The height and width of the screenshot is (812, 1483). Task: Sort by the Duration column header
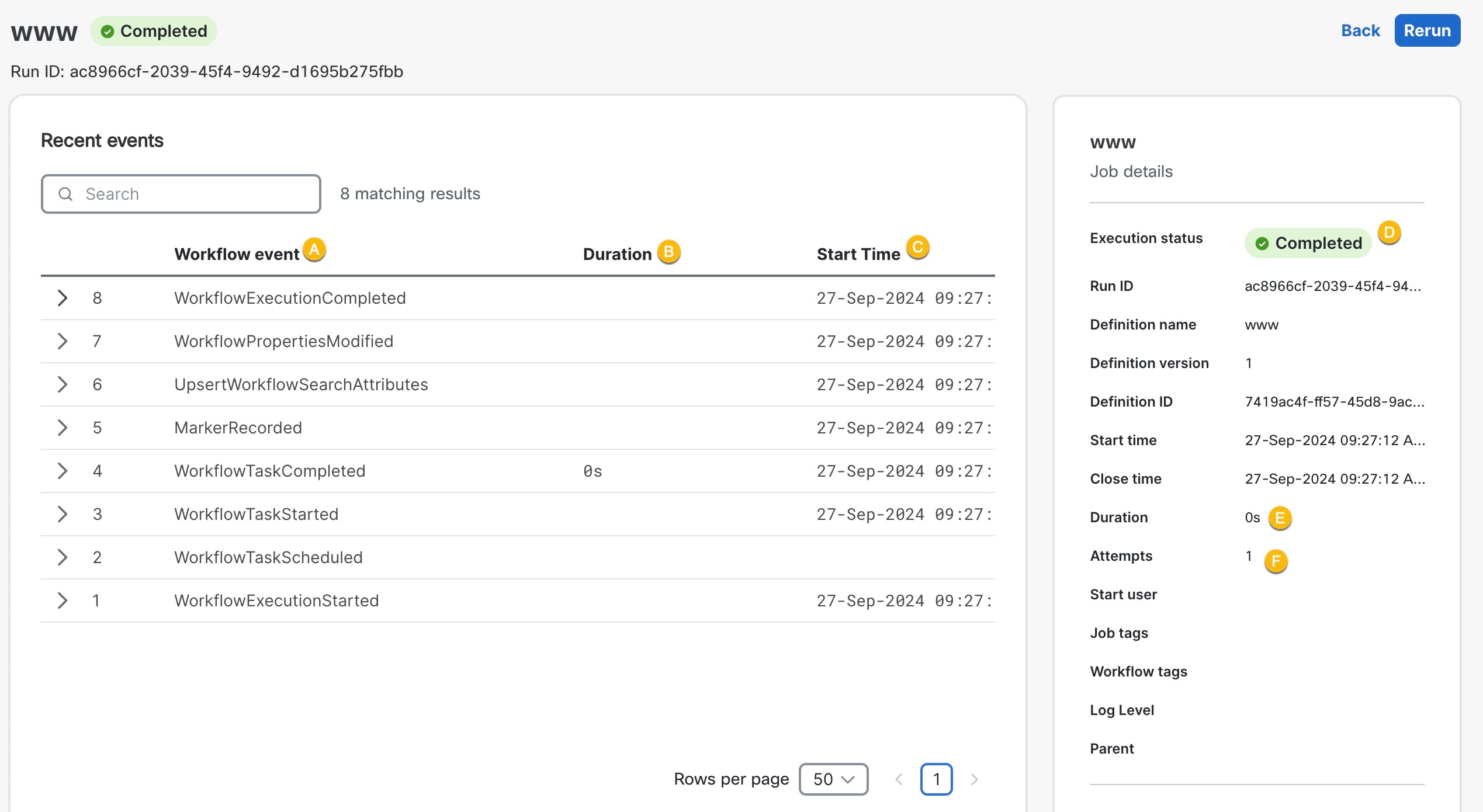[x=616, y=254]
